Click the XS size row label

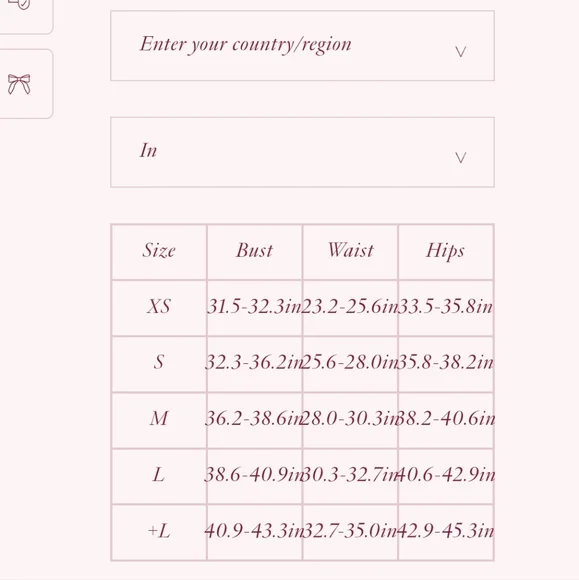click(x=159, y=306)
